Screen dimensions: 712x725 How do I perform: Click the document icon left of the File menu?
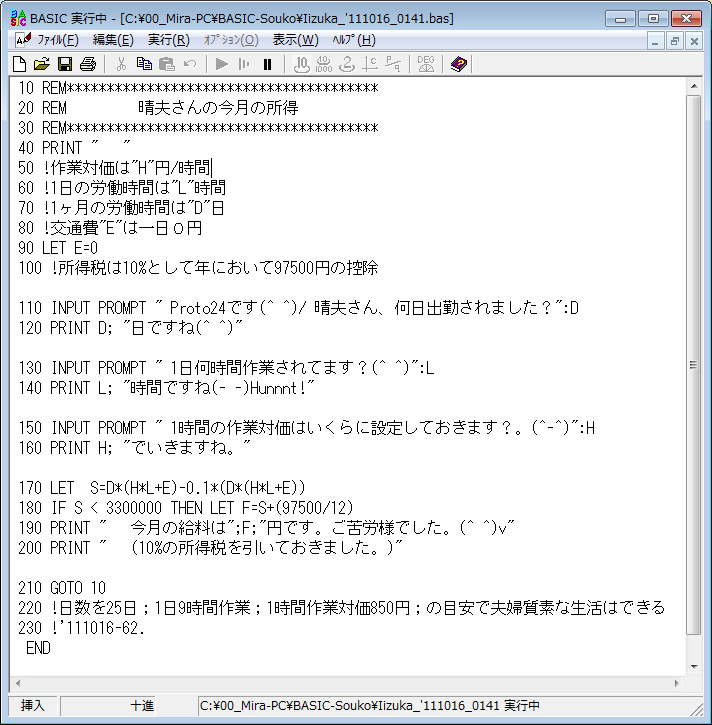(22, 40)
